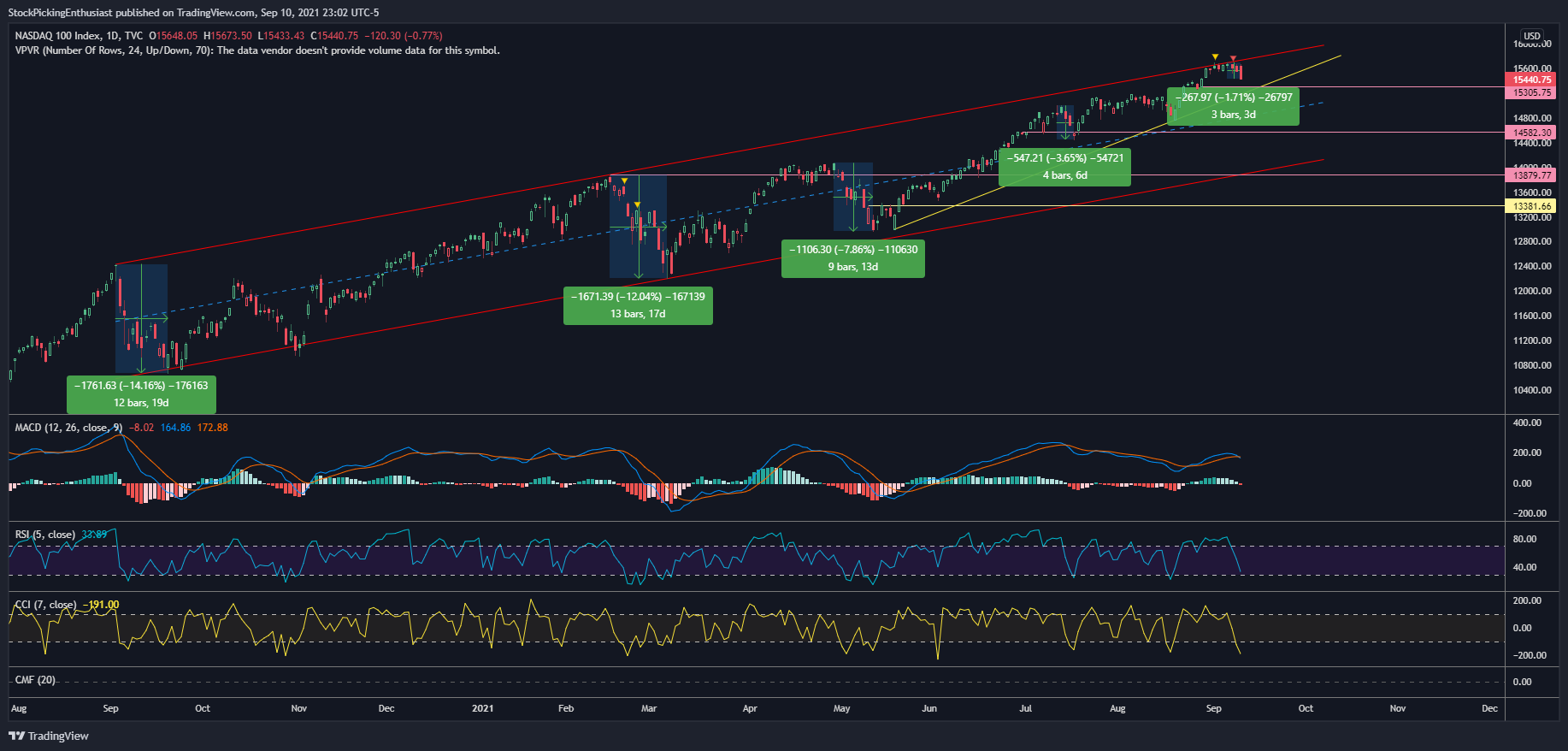The height and width of the screenshot is (751, 1568).
Task: Click the change value −120.30 (−0.77%)
Action: point(404,36)
